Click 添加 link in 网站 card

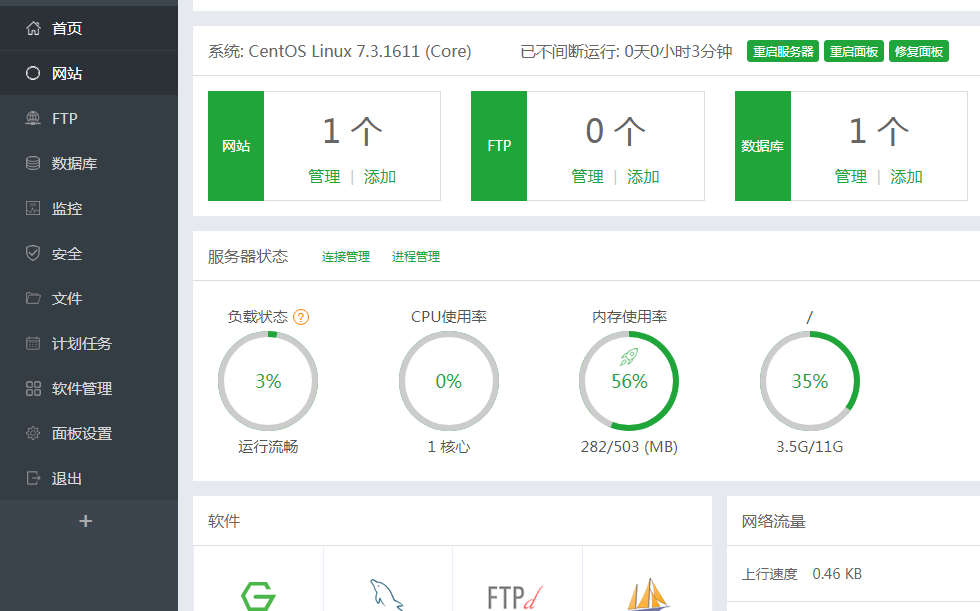(380, 177)
